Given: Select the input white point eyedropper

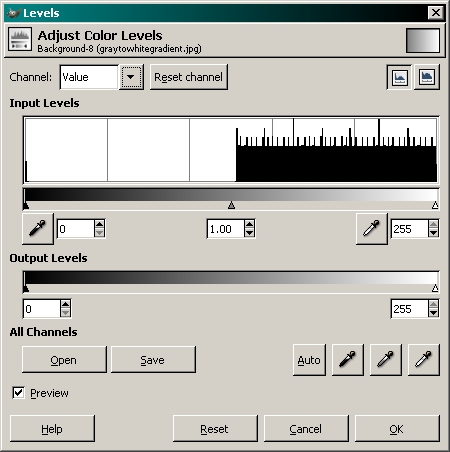Looking at the screenshot, I should tap(372, 229).
